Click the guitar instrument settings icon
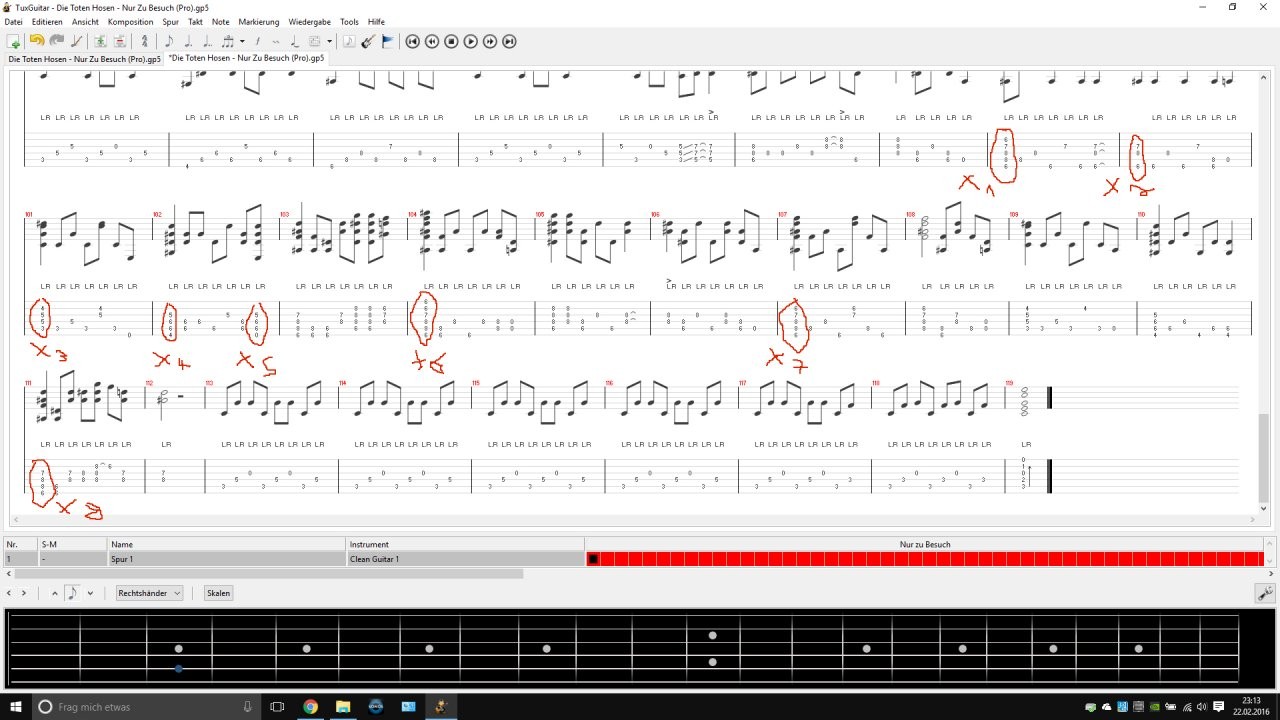 coord(368,41)
